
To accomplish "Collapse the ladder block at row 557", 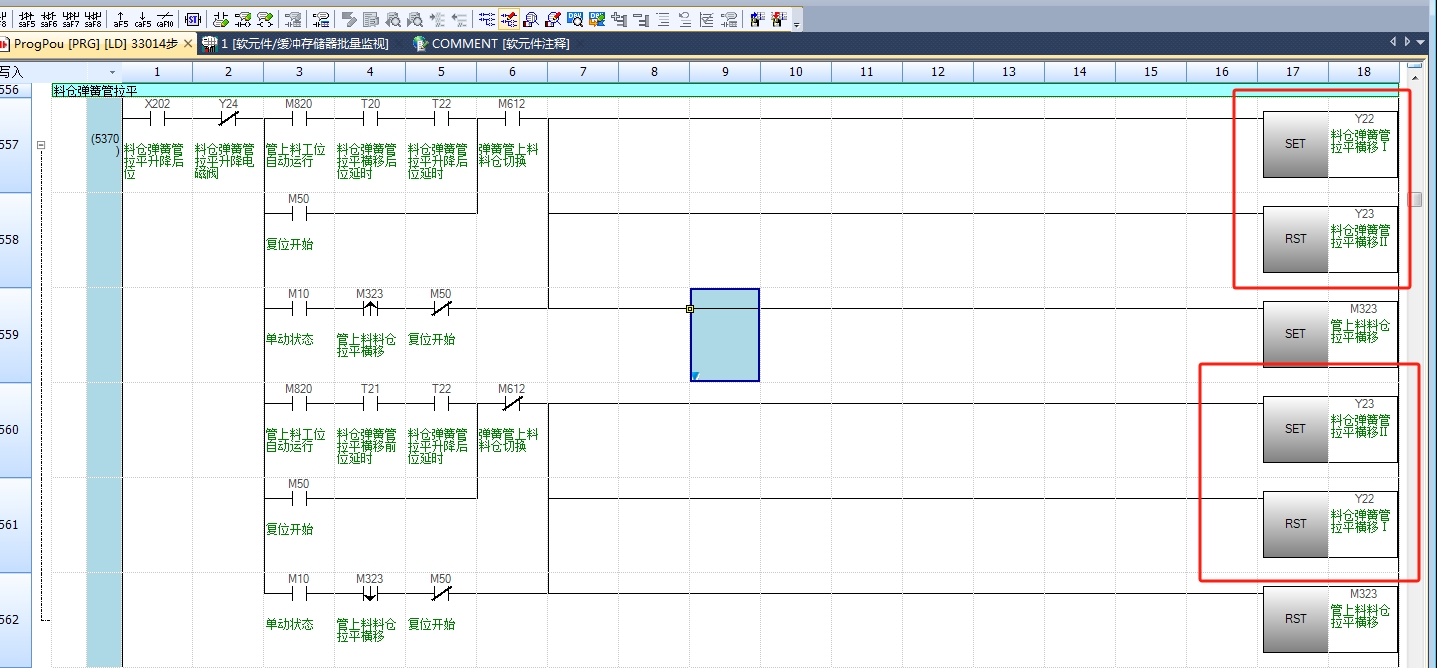I will click(x=41, y=145).
